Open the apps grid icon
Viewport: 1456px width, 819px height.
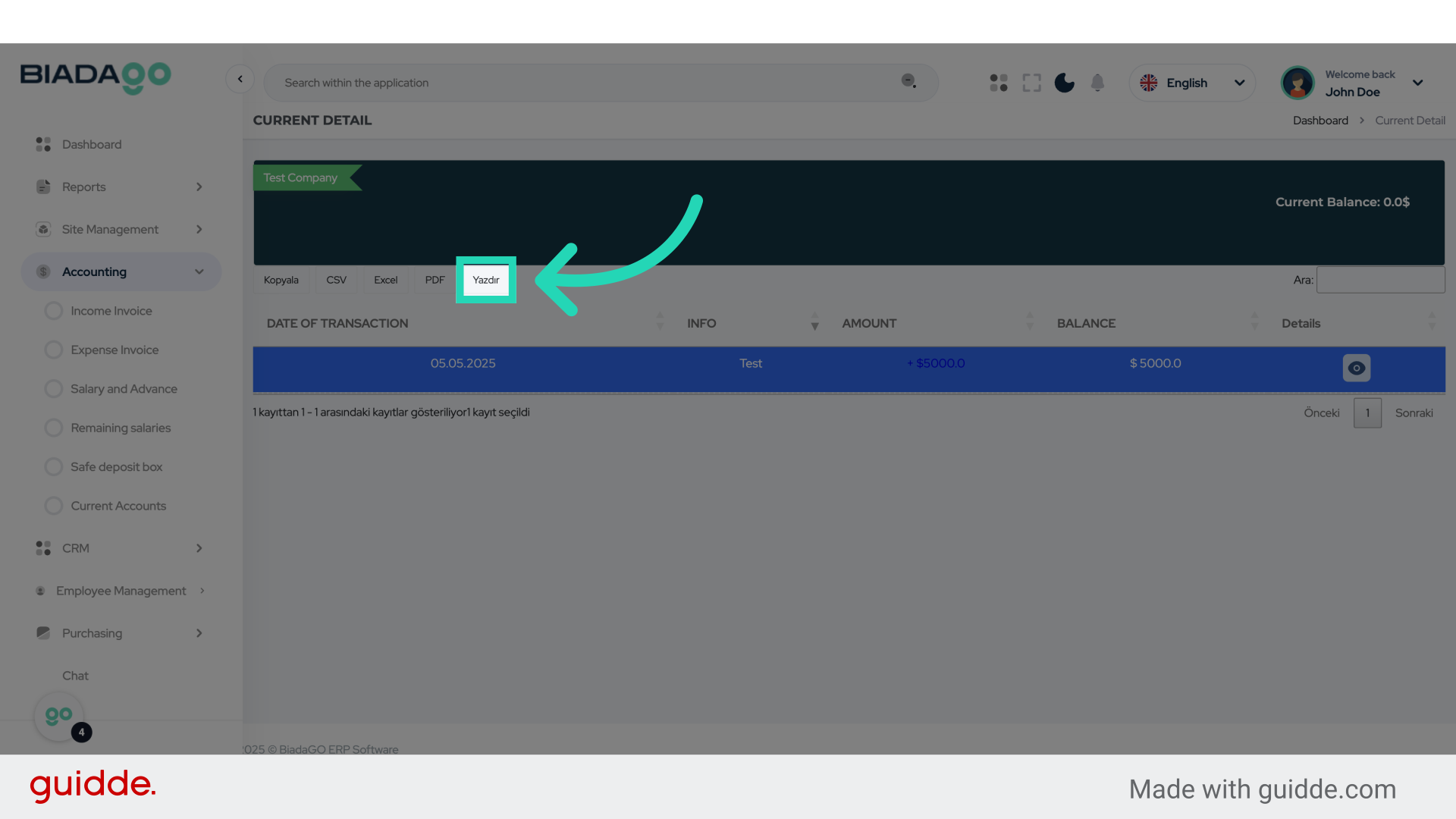coord(998,83)
